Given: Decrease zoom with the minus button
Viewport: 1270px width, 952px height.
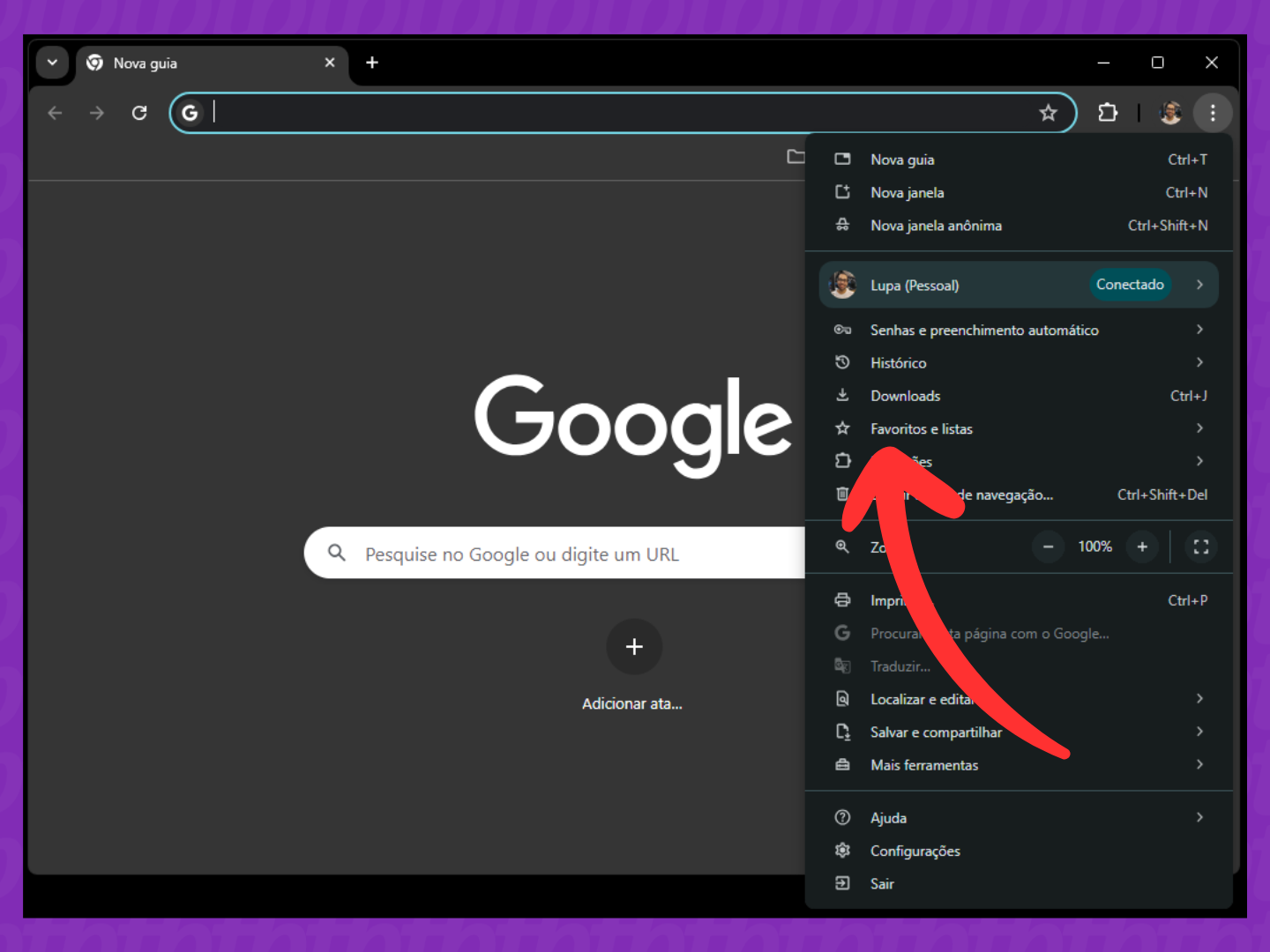Looking at the screenshot, I should pyautogui.click(x=1048, y=547).
